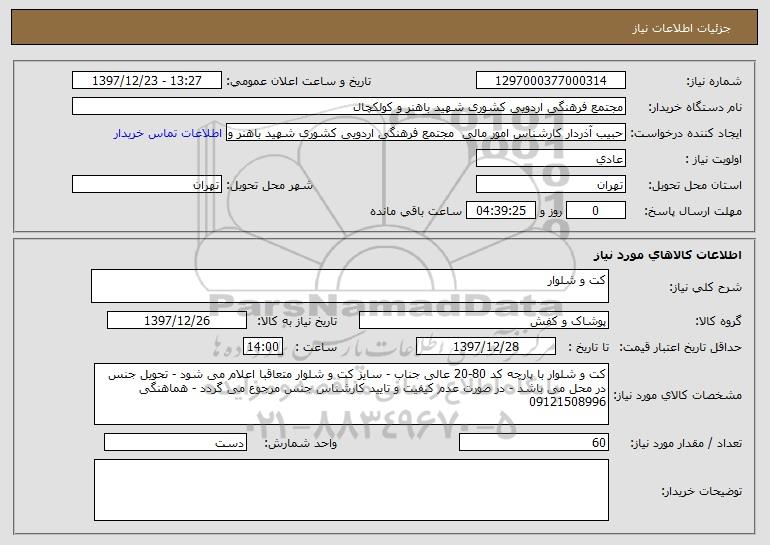
Task: Click the شماره نیاز label
Action: point(714,81)
